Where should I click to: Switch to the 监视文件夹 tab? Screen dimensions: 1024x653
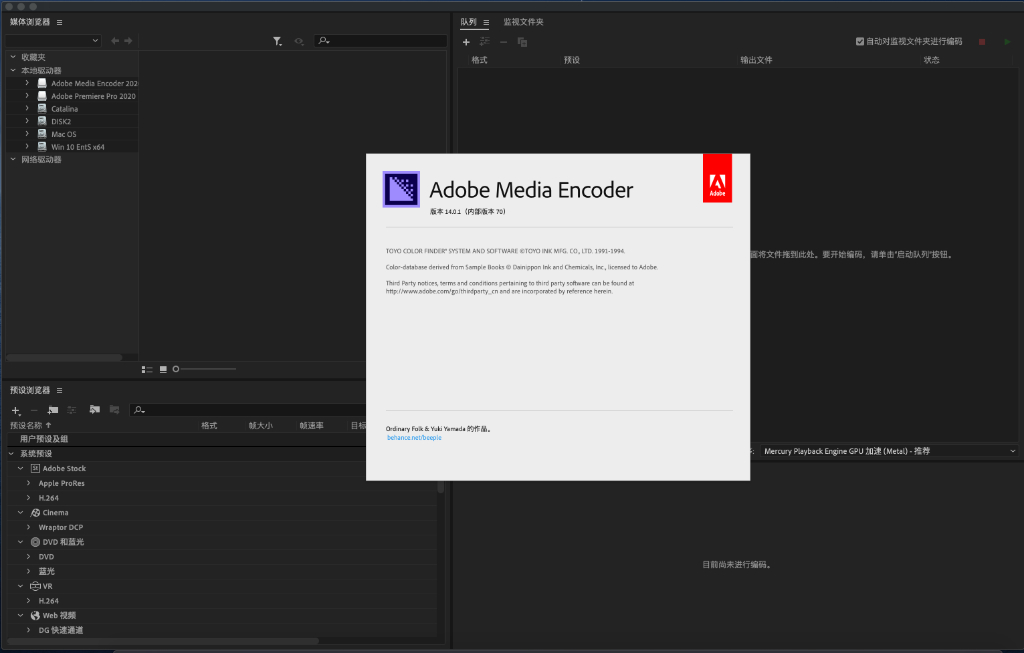click(x=523, y=22)
